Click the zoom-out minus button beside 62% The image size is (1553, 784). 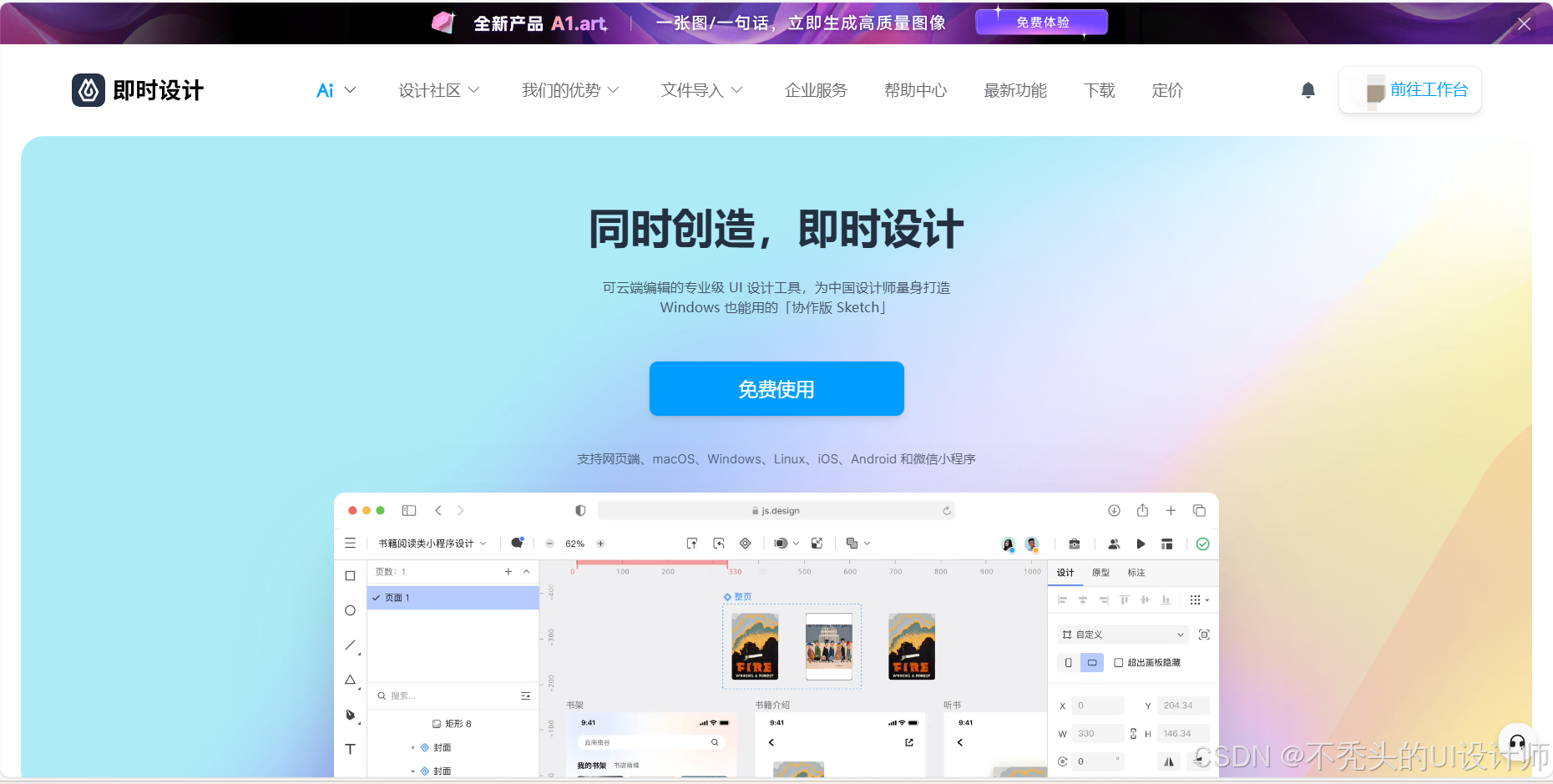click(549, 544)
